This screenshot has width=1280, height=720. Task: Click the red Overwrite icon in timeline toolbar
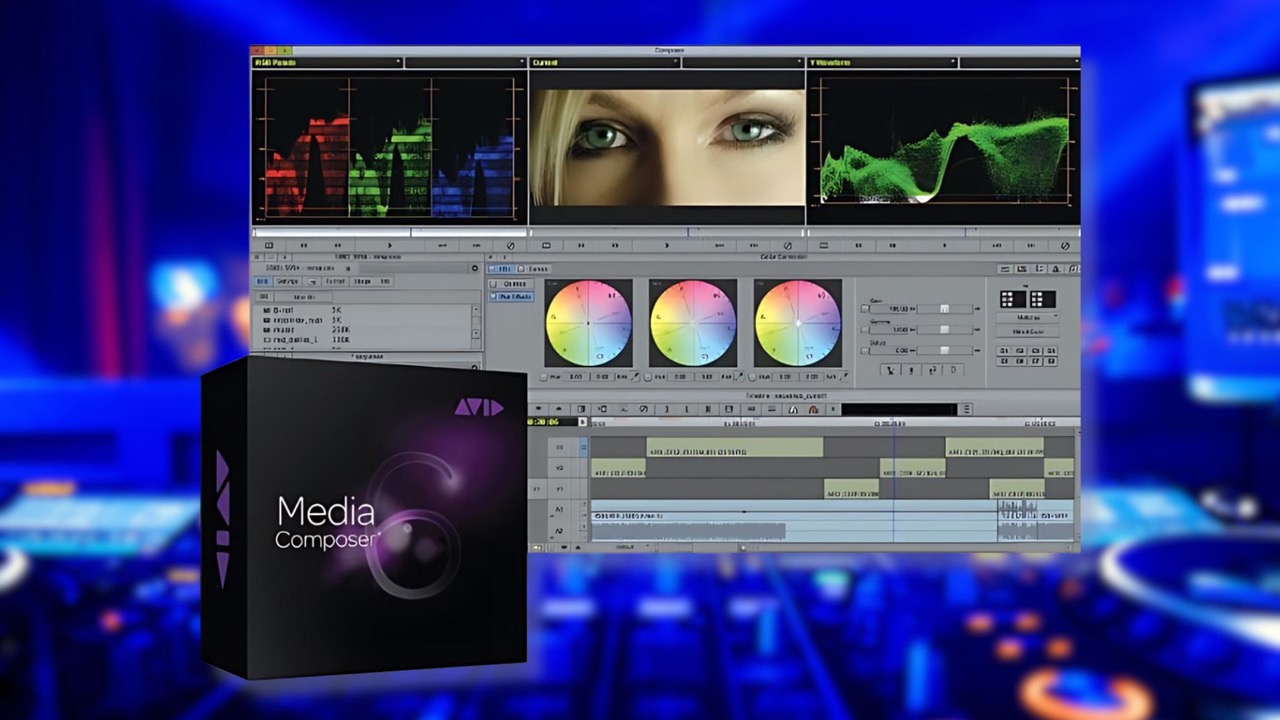point(813,409)
